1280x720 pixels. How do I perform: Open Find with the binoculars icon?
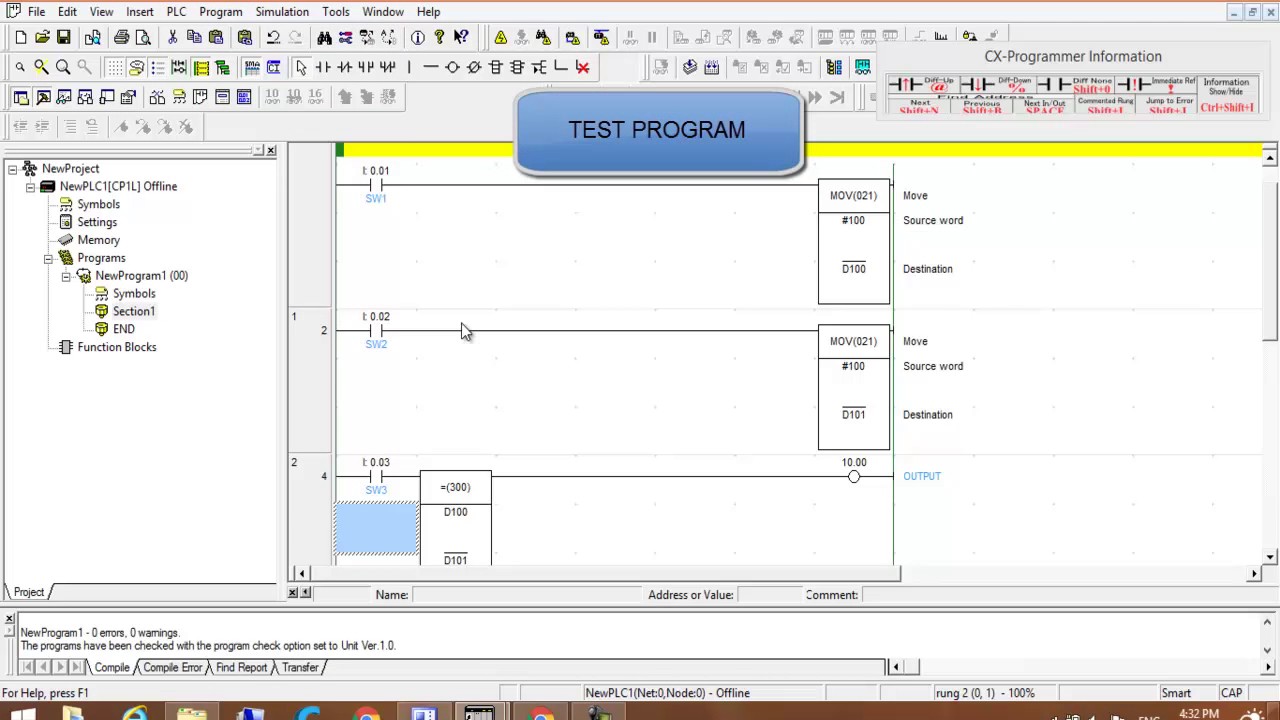[x=324, y=38]
